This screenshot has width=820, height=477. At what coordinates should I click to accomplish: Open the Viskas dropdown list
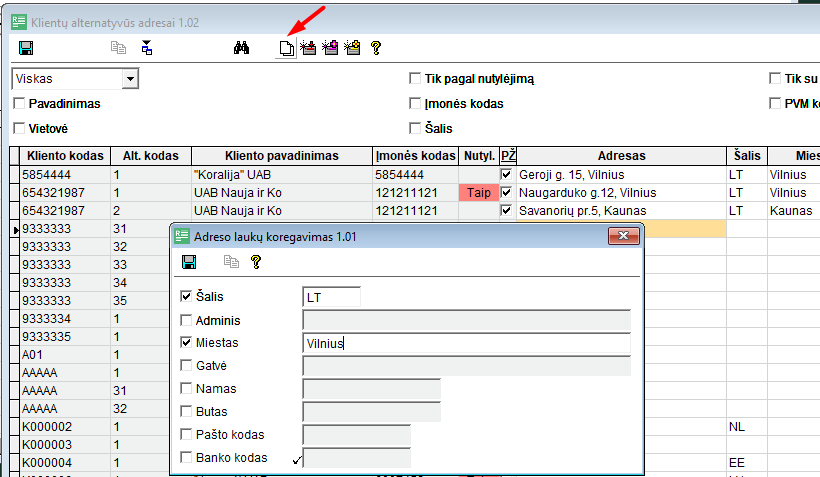point(130,79)
